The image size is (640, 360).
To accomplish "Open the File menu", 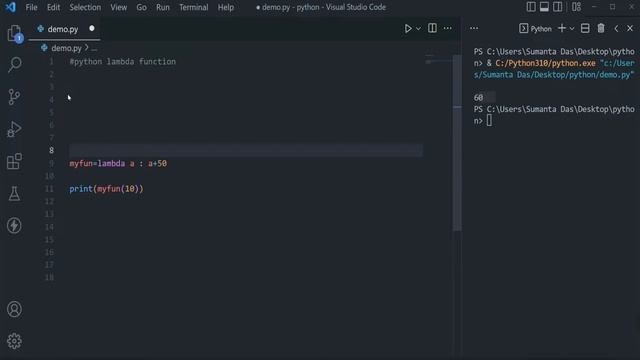I will (x=31, y=7).
